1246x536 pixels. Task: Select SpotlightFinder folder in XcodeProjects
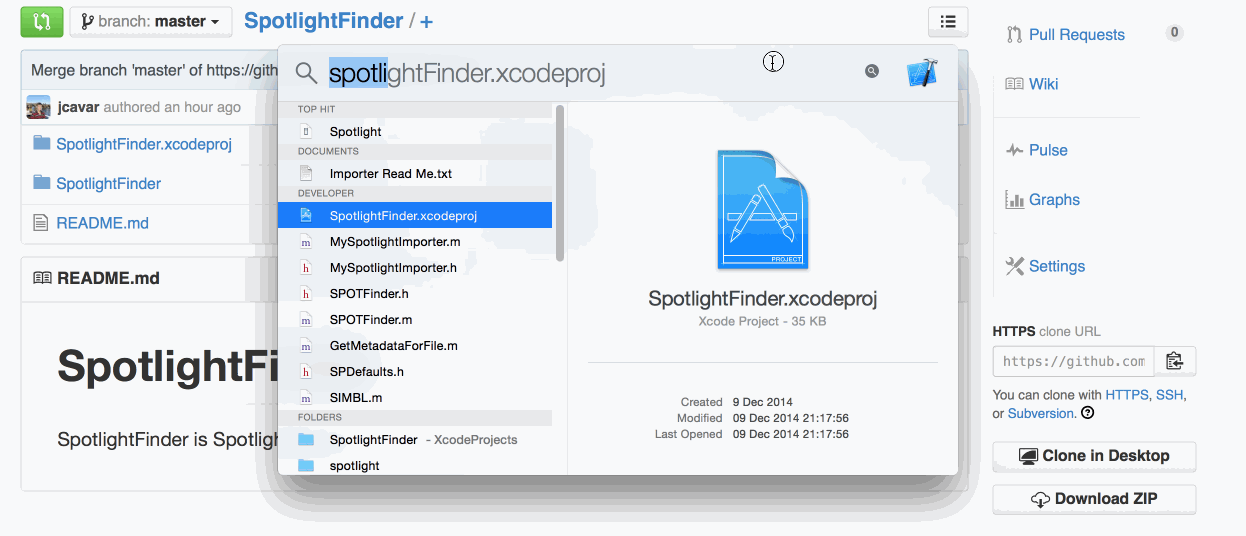click(415, 439)
